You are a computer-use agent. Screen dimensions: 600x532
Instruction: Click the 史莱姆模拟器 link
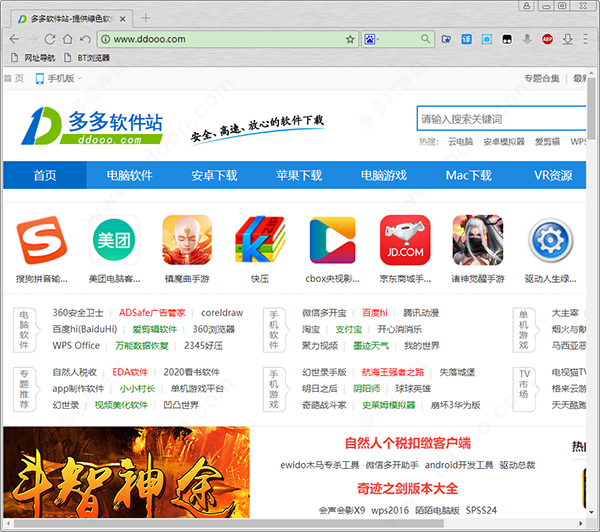pos(389,405)
